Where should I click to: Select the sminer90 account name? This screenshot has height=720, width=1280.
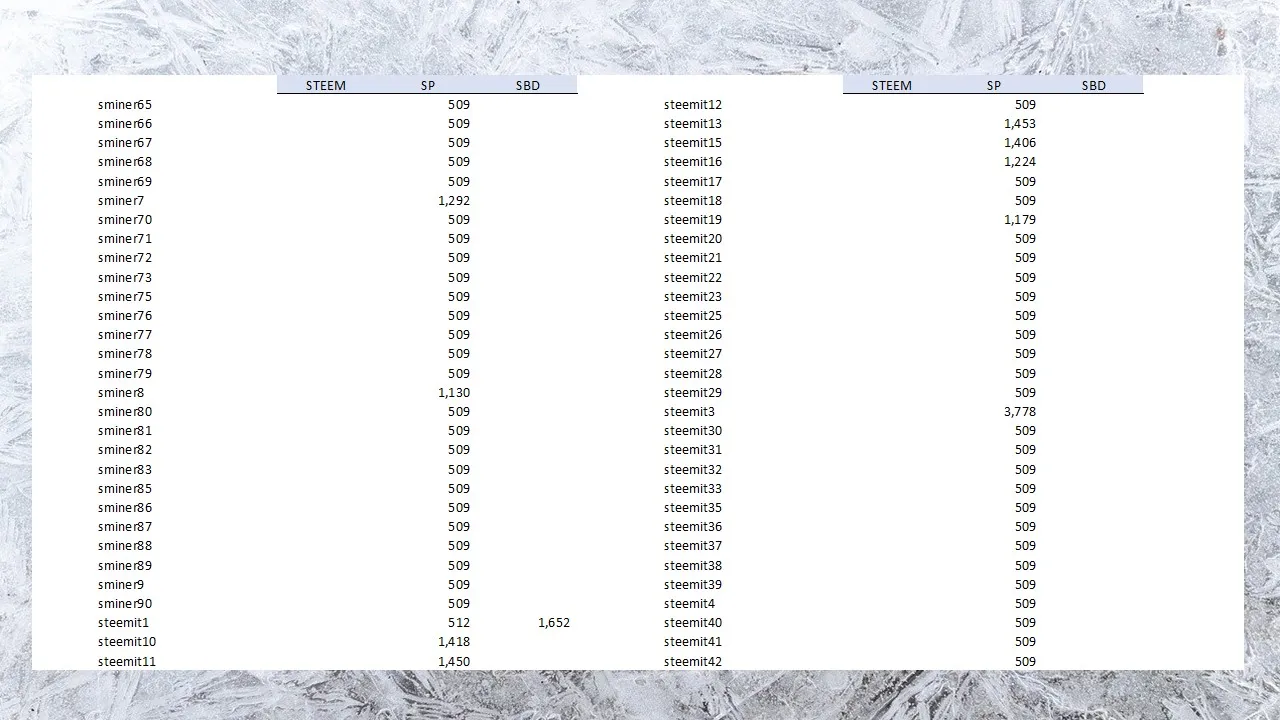(x=125, y=603)
